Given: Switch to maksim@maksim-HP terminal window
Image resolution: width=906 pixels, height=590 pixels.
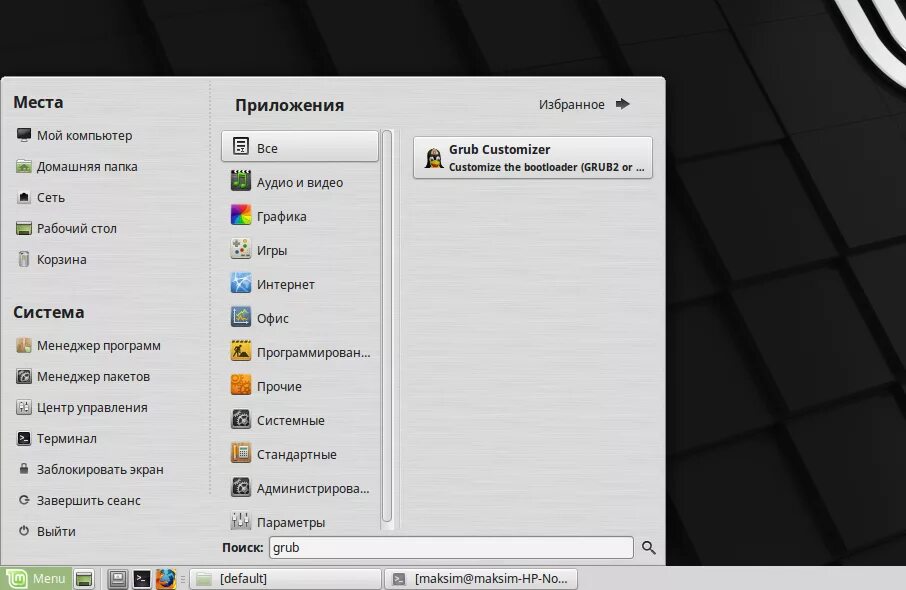Looking at the screenshot, I should [x=481, y=578].
